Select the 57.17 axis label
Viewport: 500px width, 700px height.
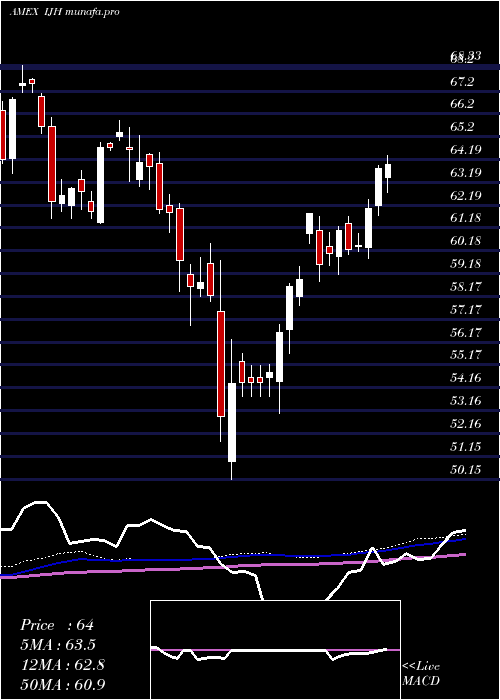tap(466, 310)
